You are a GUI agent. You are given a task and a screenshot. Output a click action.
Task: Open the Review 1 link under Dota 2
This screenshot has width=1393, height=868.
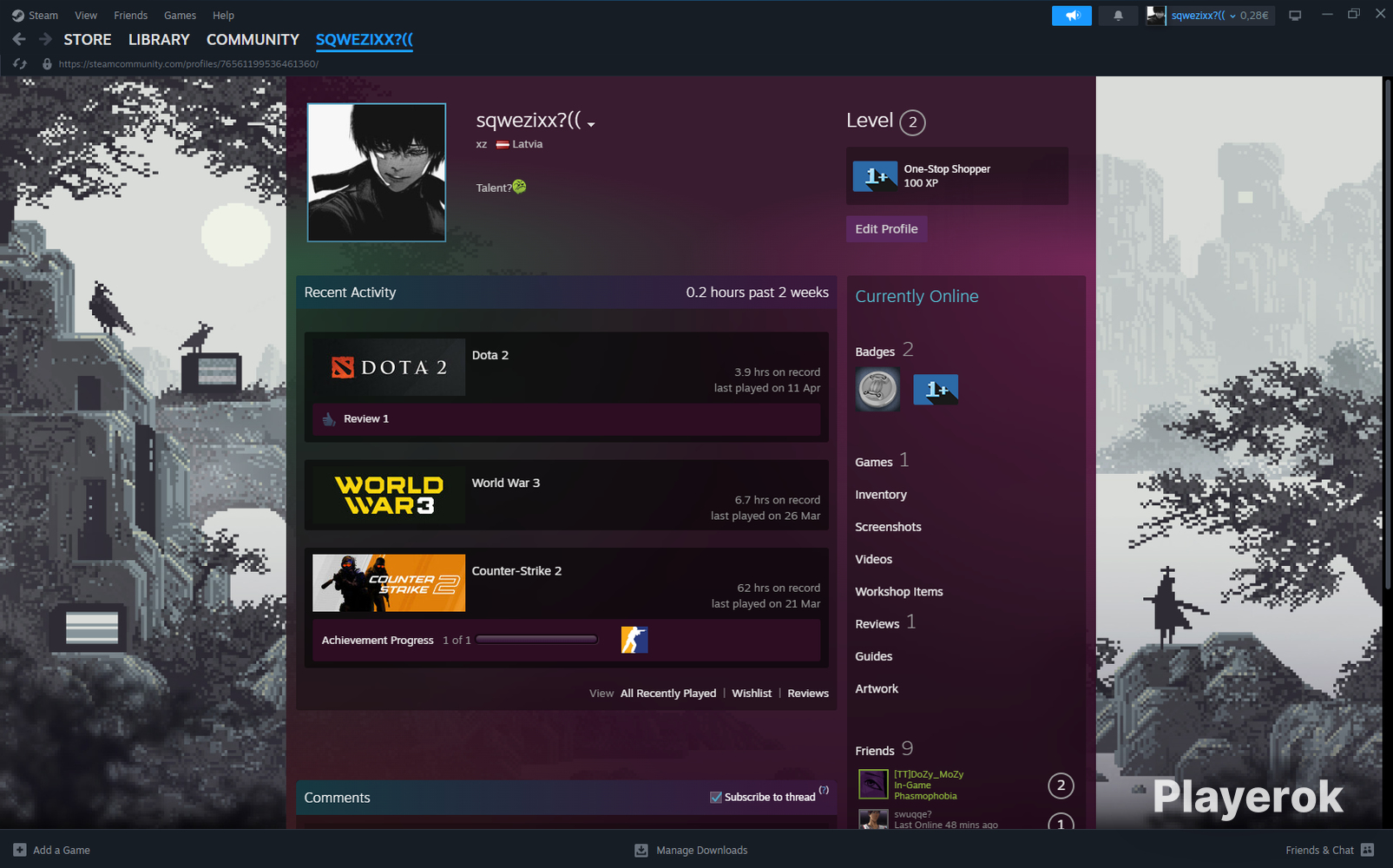(x=366, y=419)
